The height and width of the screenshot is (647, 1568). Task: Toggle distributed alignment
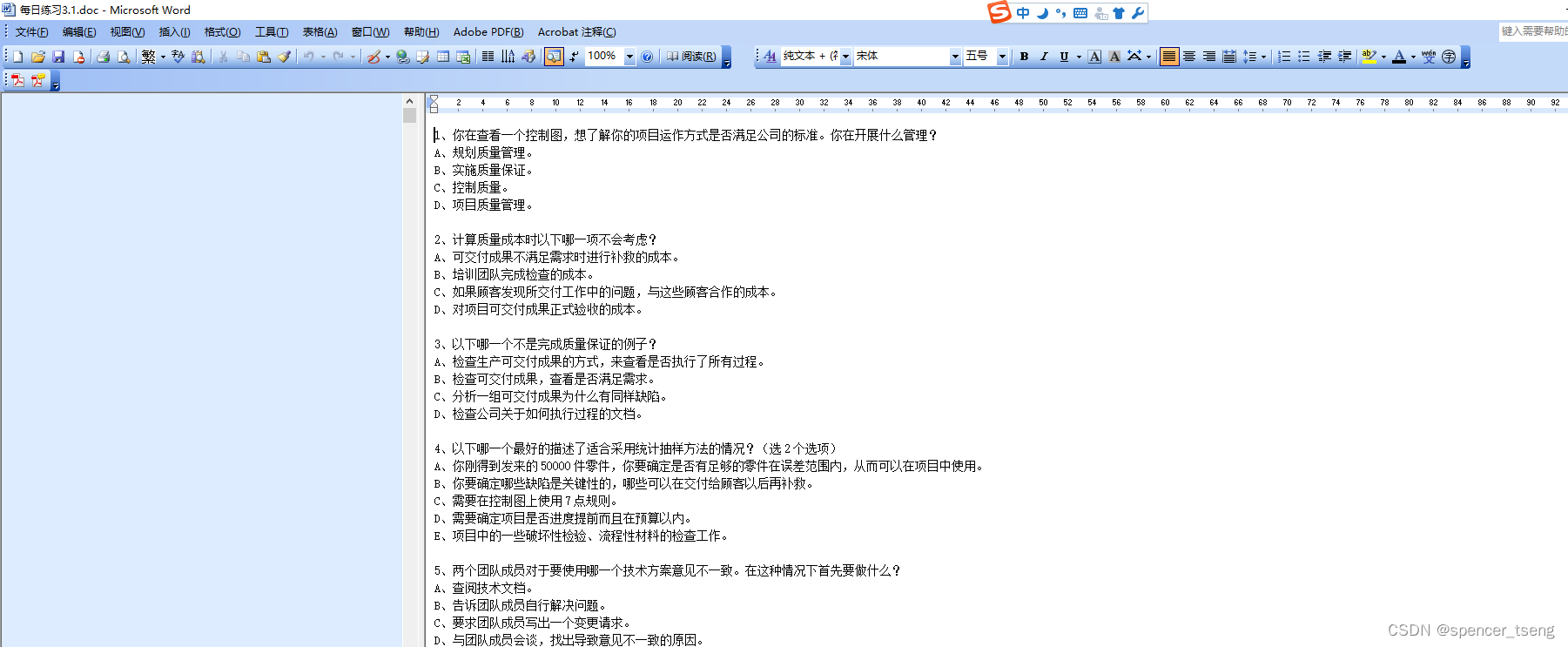tap(1229, 57)
